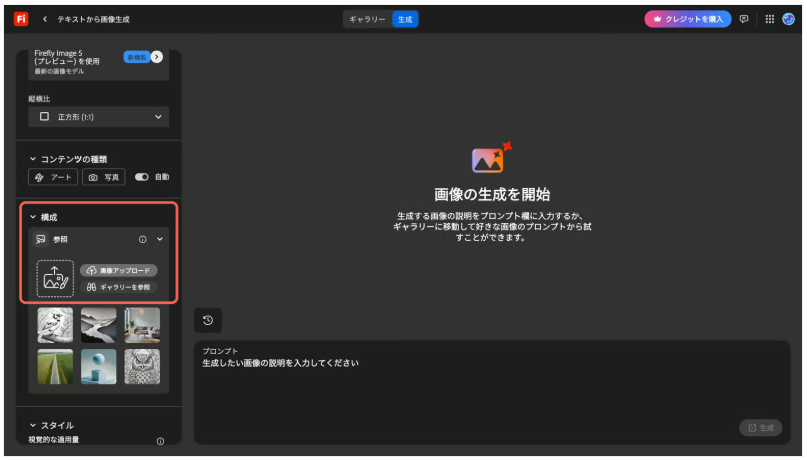The width and height of the screenshot is (807, 460).
Task: Open the apps grid icon
Action: tap(769, 19)
